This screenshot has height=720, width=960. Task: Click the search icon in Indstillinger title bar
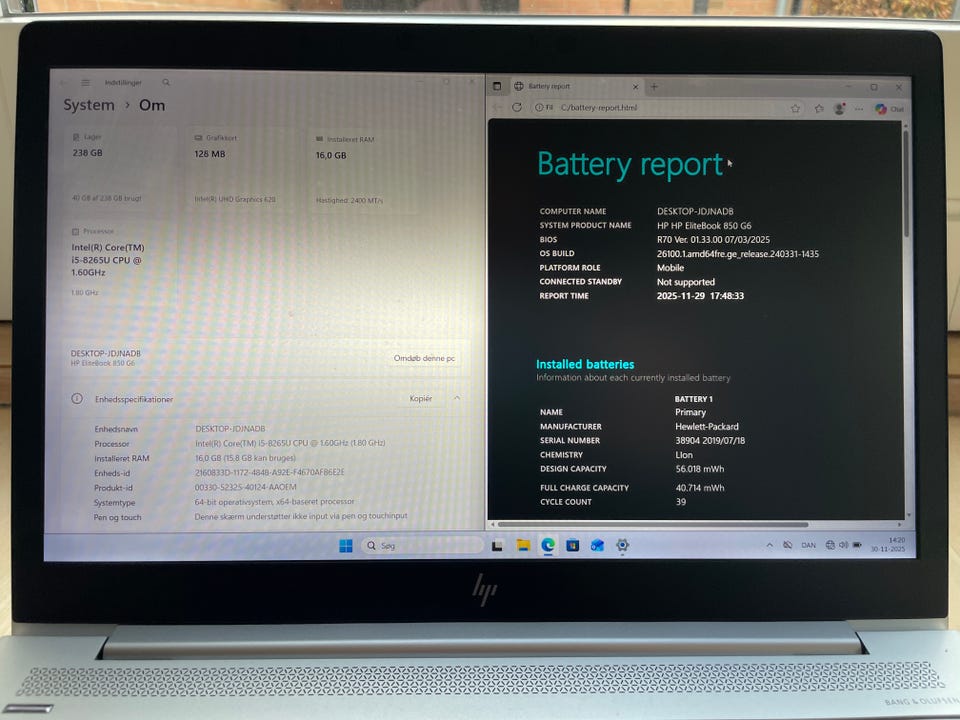166,82
